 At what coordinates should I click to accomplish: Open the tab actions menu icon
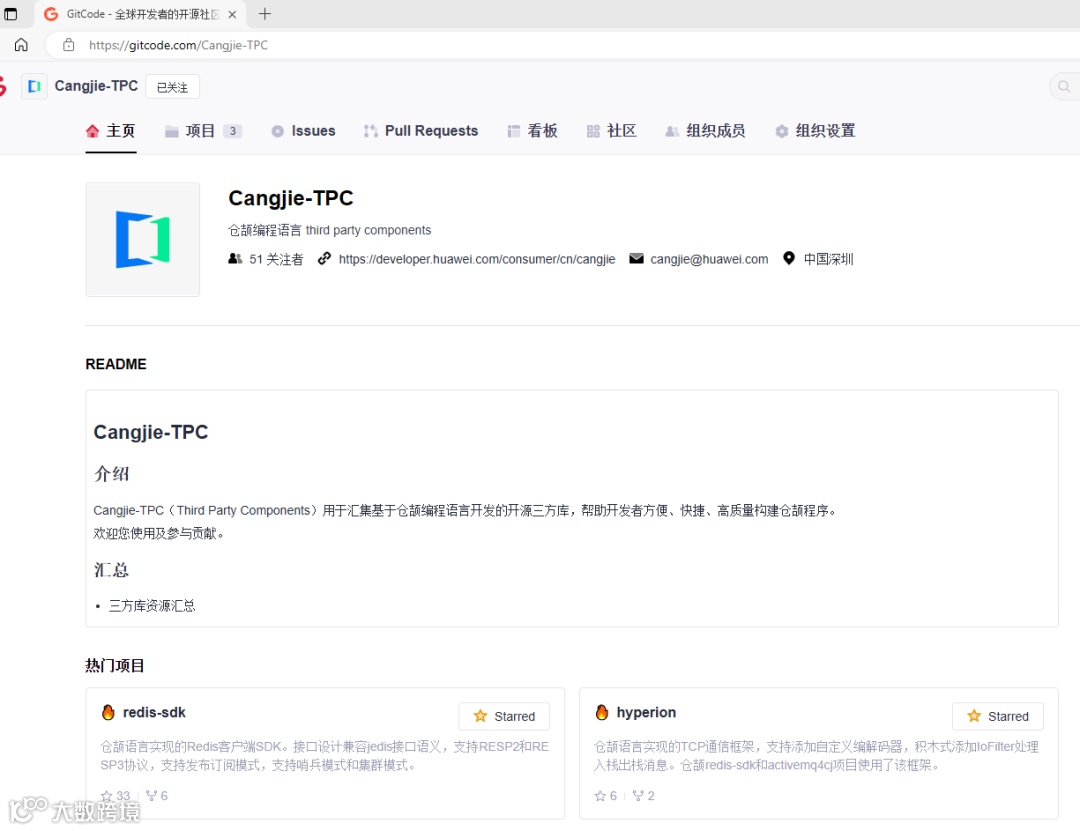(x=10, y=14)
